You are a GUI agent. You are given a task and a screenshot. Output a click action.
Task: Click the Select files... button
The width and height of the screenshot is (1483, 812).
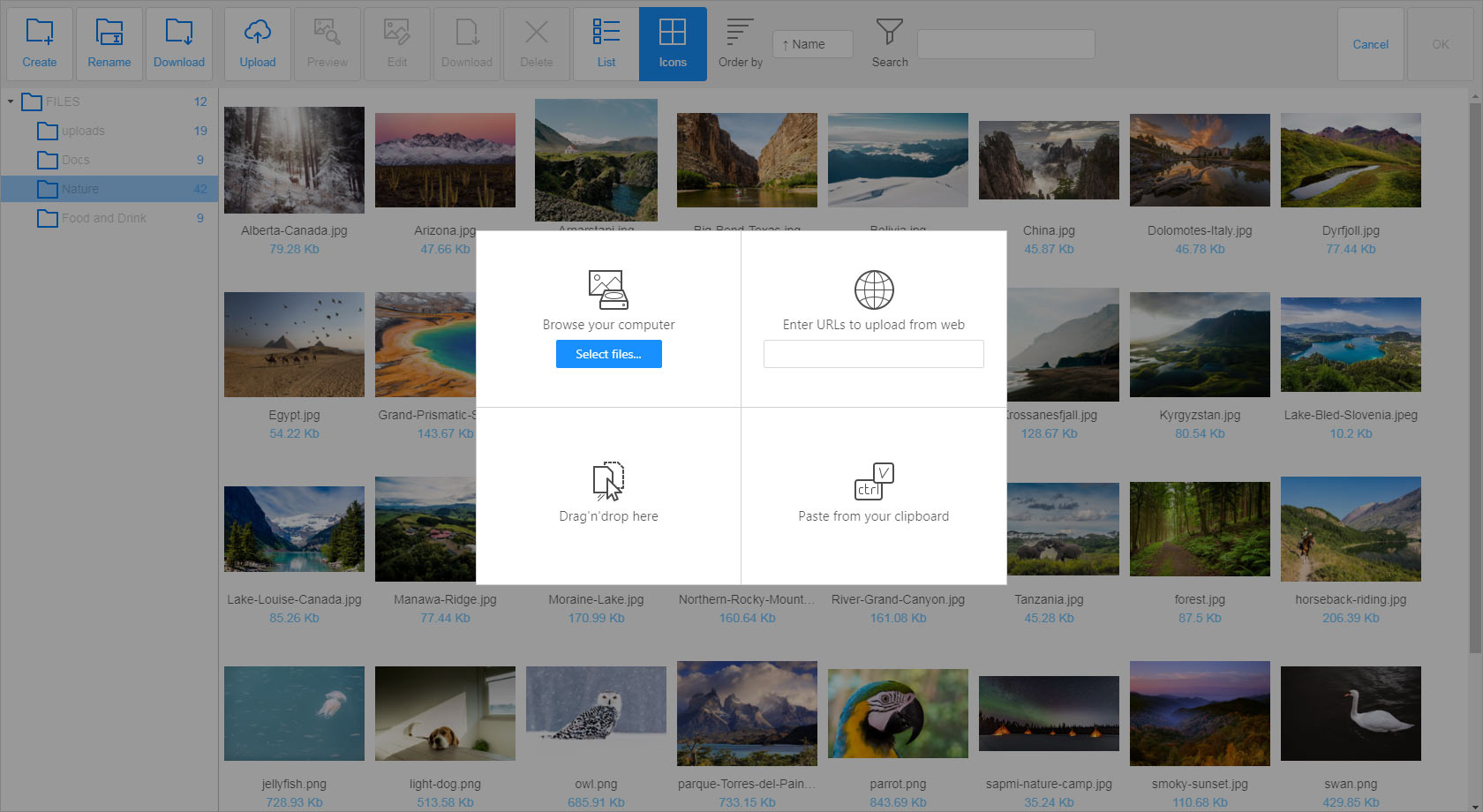click(609, 354)
